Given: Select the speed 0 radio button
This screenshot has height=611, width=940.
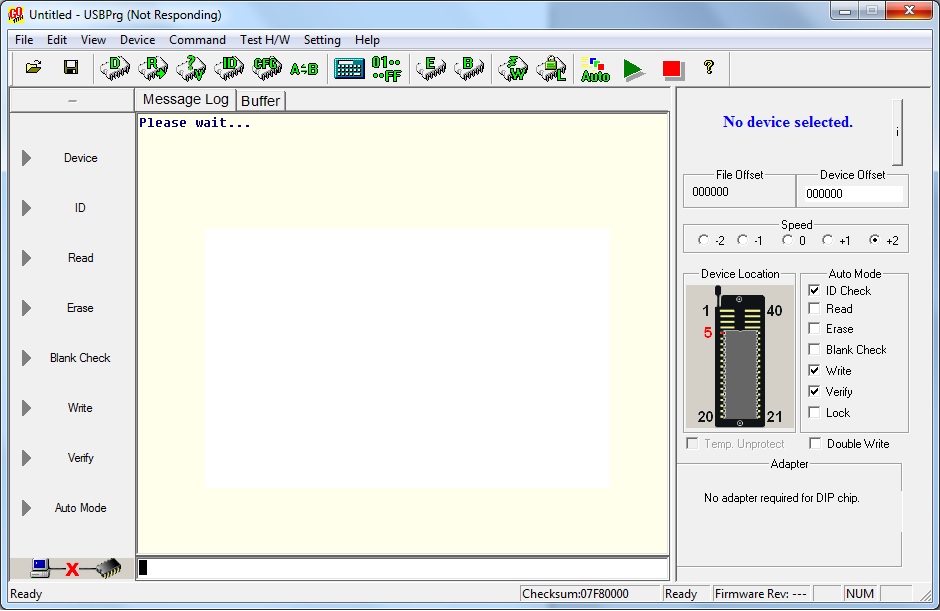Looking at the screenshot, I should pos(788,240).
